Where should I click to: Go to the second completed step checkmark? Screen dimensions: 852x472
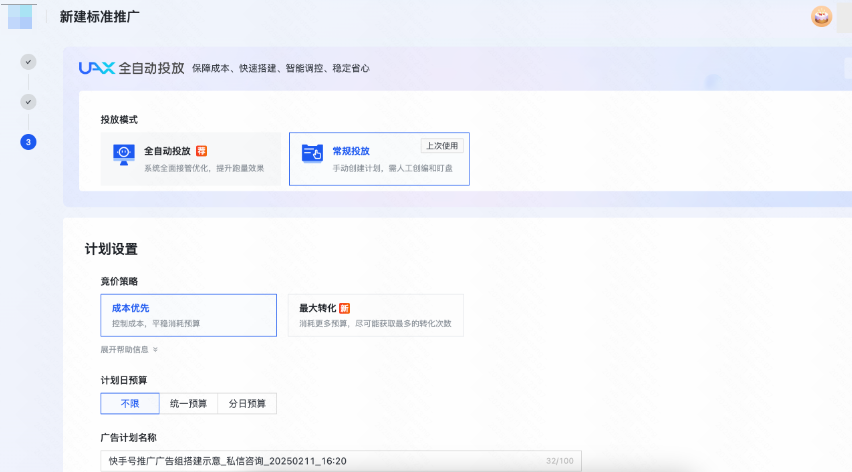28,102
